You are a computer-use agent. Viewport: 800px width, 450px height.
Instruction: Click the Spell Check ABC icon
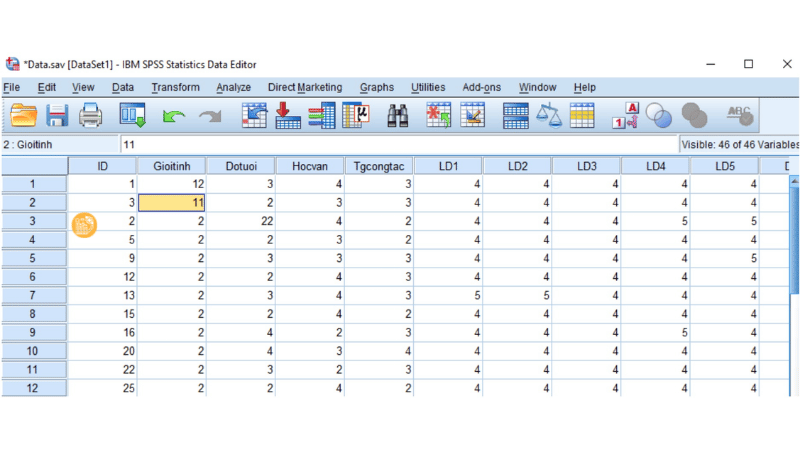click(x=741, y=116)
